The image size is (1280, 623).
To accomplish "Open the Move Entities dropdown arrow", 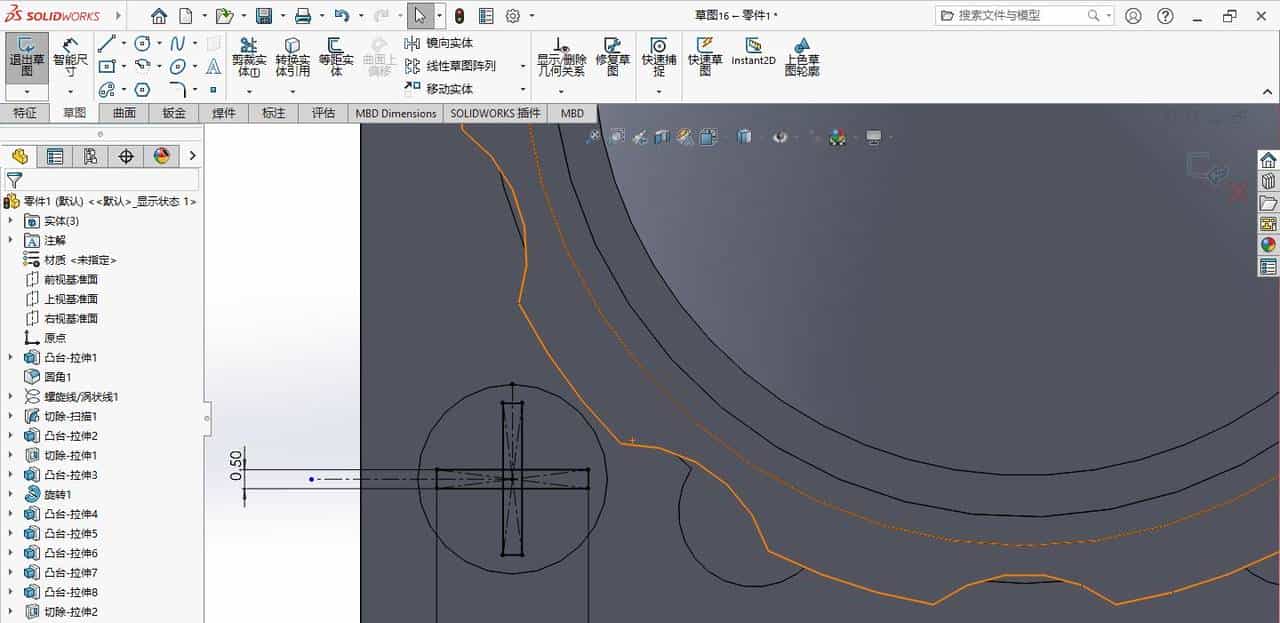I will (x=522, y=89).
